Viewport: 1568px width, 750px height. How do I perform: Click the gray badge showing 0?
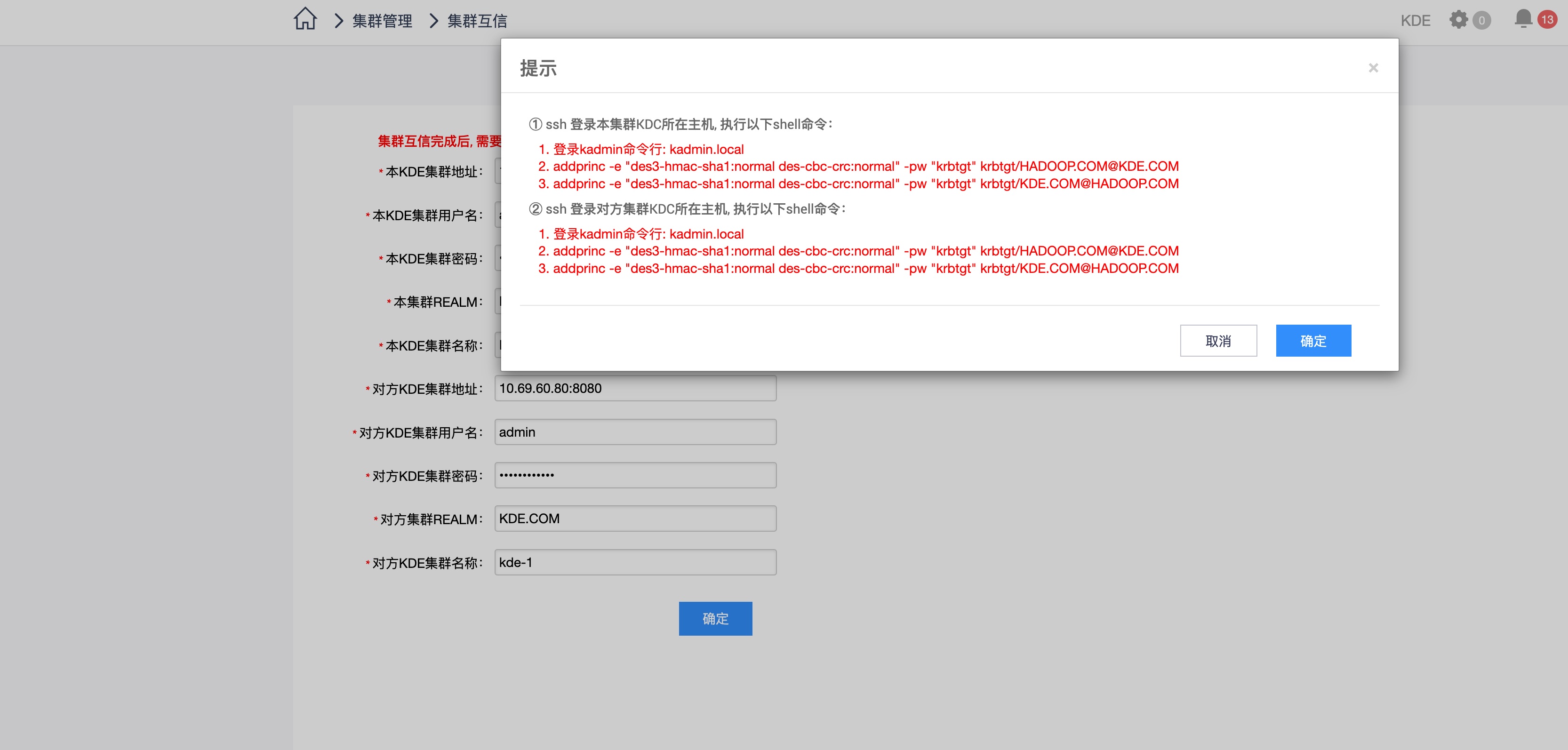[1481, 21]
